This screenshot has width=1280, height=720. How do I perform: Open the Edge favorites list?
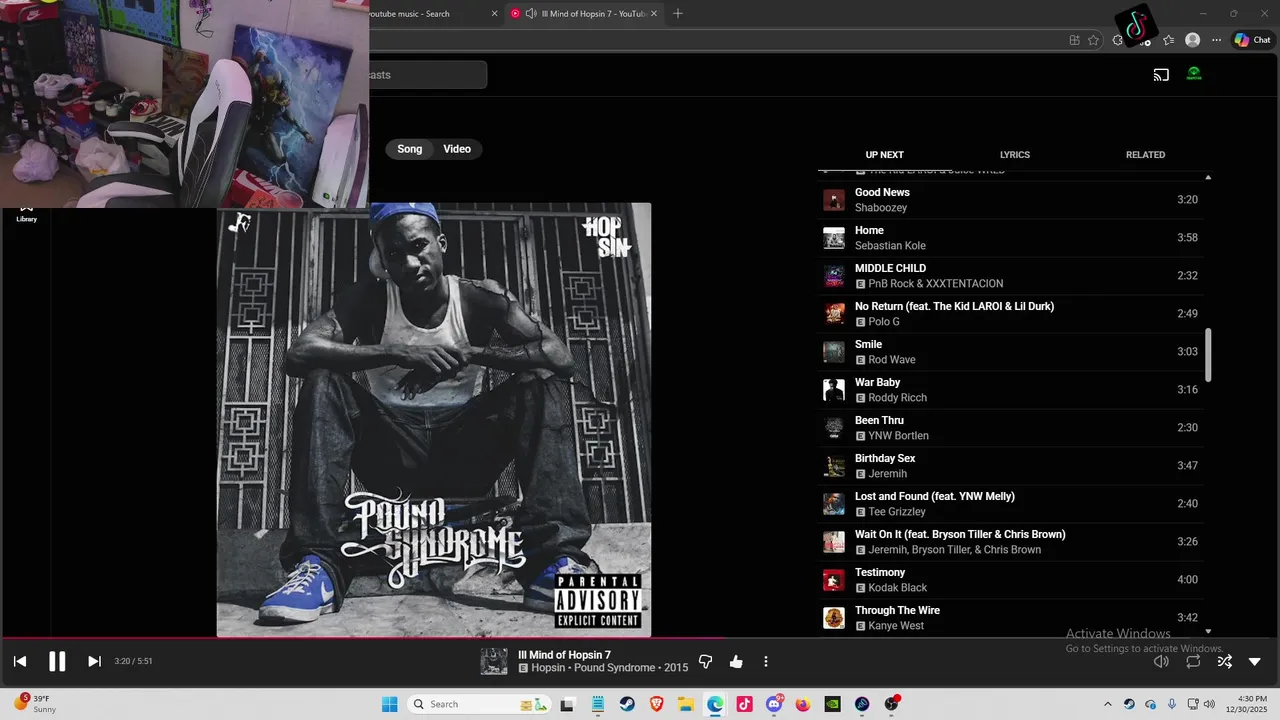[1168, 40]
